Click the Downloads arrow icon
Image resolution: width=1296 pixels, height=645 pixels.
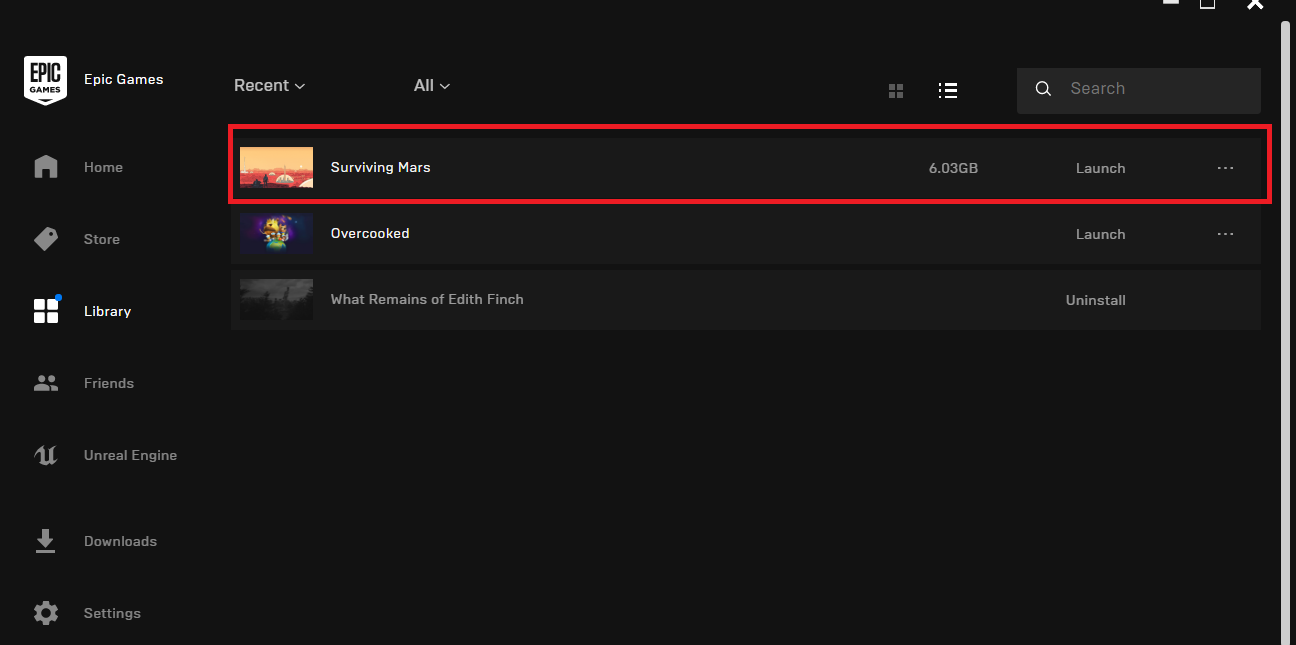tap(46, 541)
